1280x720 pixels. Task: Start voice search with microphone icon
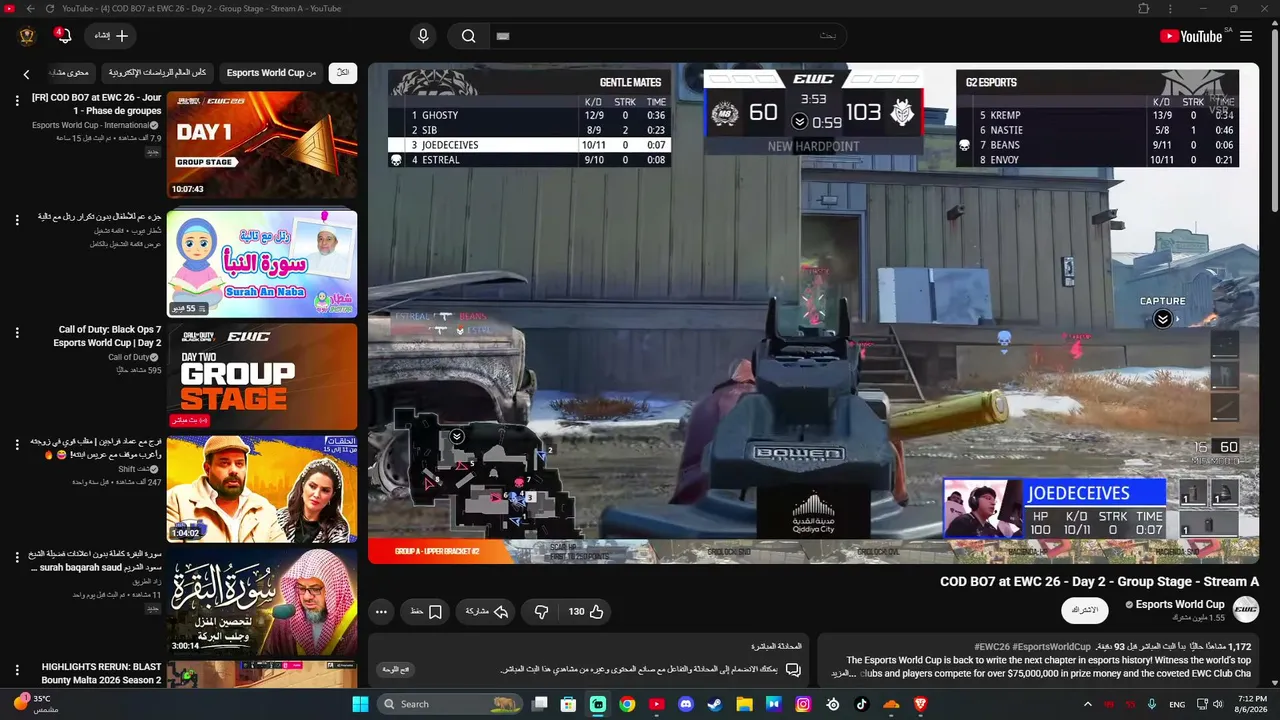(423, 36)
